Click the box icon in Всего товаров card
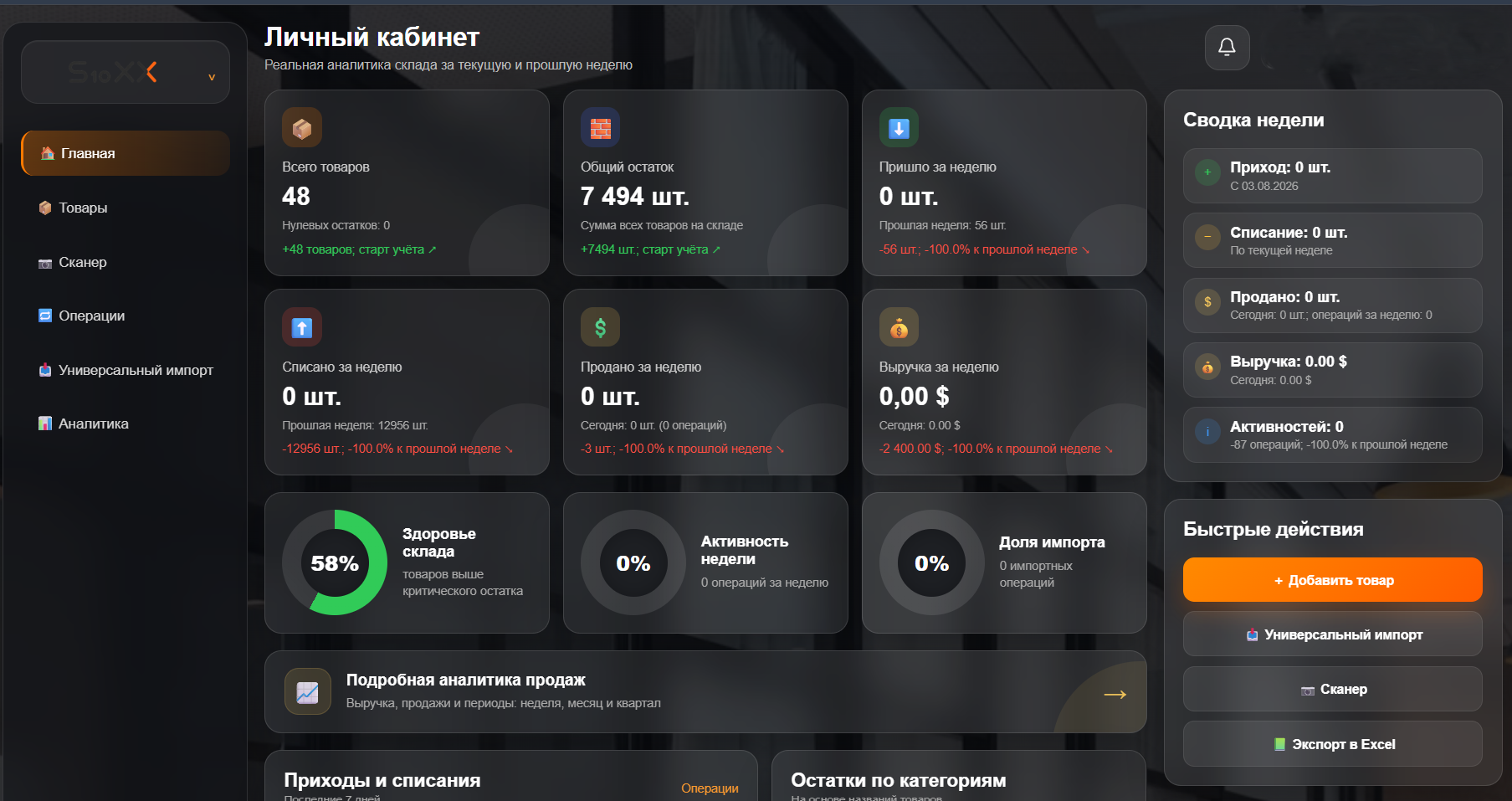 tap(302, 128)
